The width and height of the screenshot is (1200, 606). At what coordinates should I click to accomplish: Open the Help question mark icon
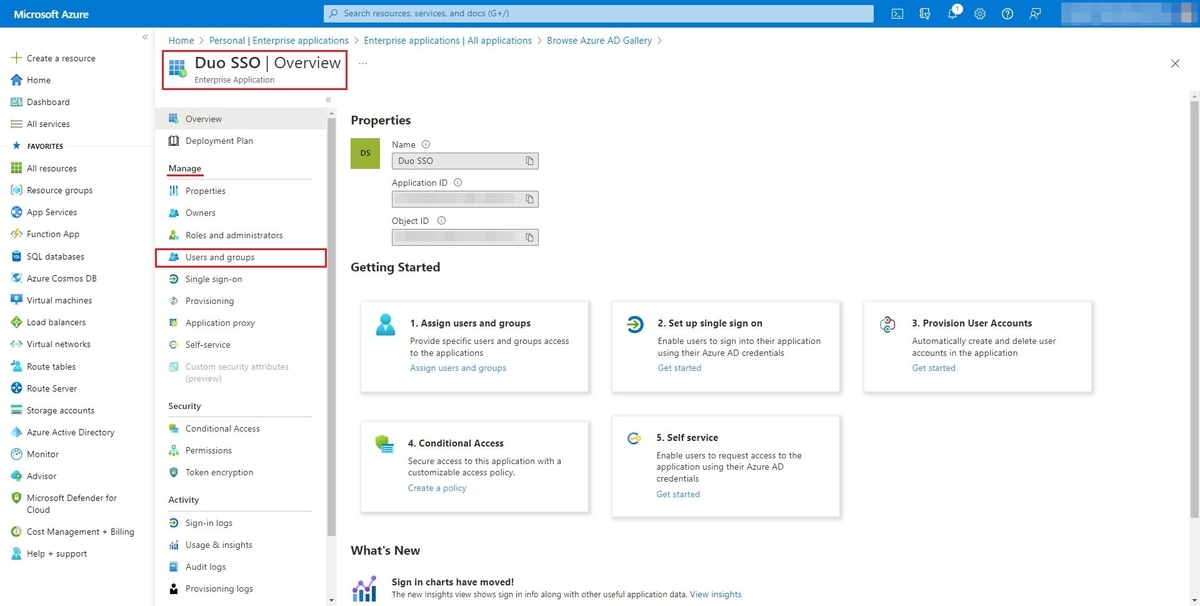click(x=1007, y=14)
